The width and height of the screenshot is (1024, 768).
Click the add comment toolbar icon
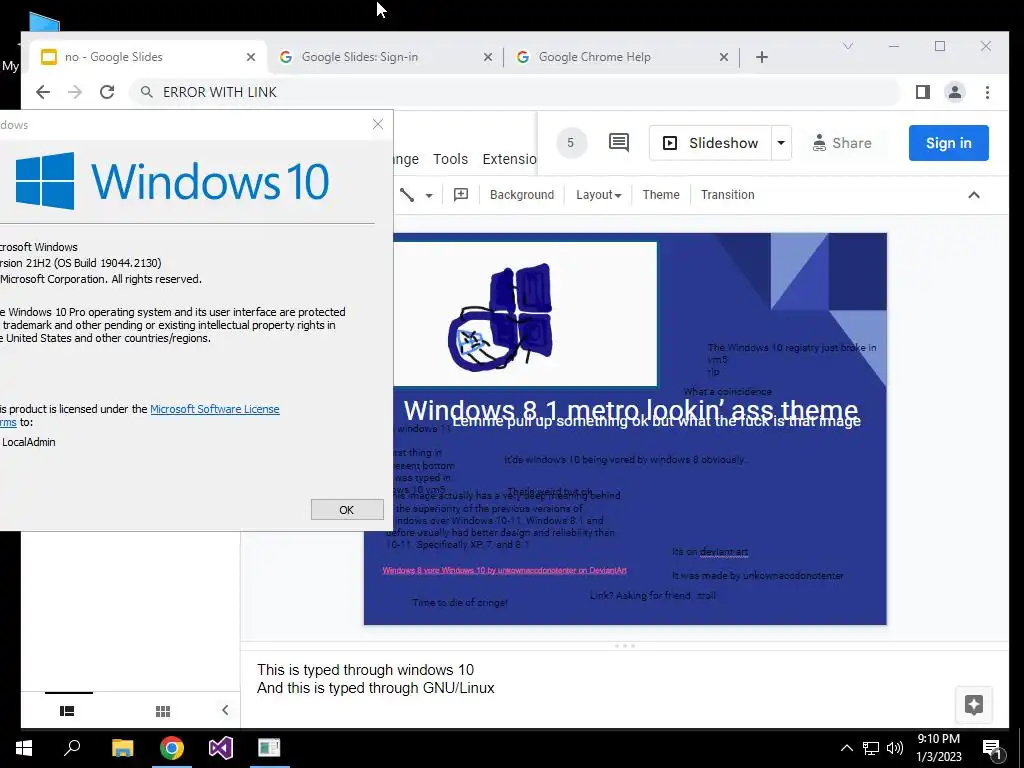pos(461,195)
